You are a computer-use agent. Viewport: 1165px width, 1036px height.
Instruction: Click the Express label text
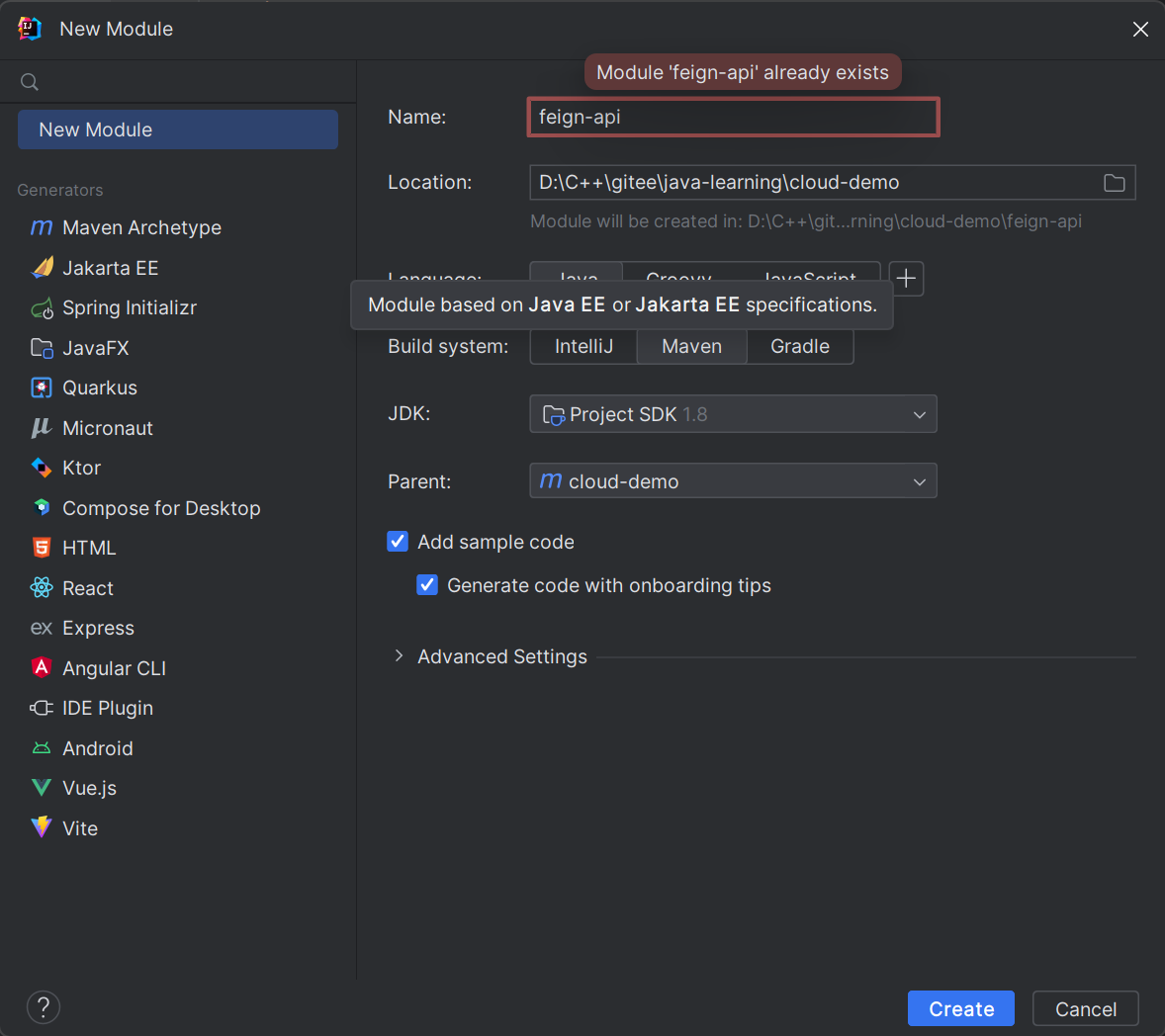coord(98,629)
